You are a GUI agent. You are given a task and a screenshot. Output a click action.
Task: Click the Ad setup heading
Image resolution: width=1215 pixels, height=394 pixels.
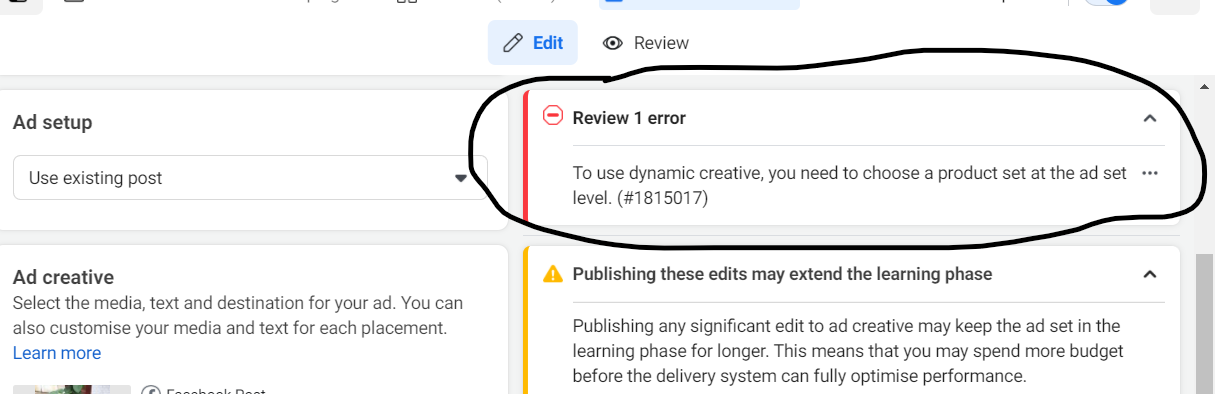pos(52,123)
